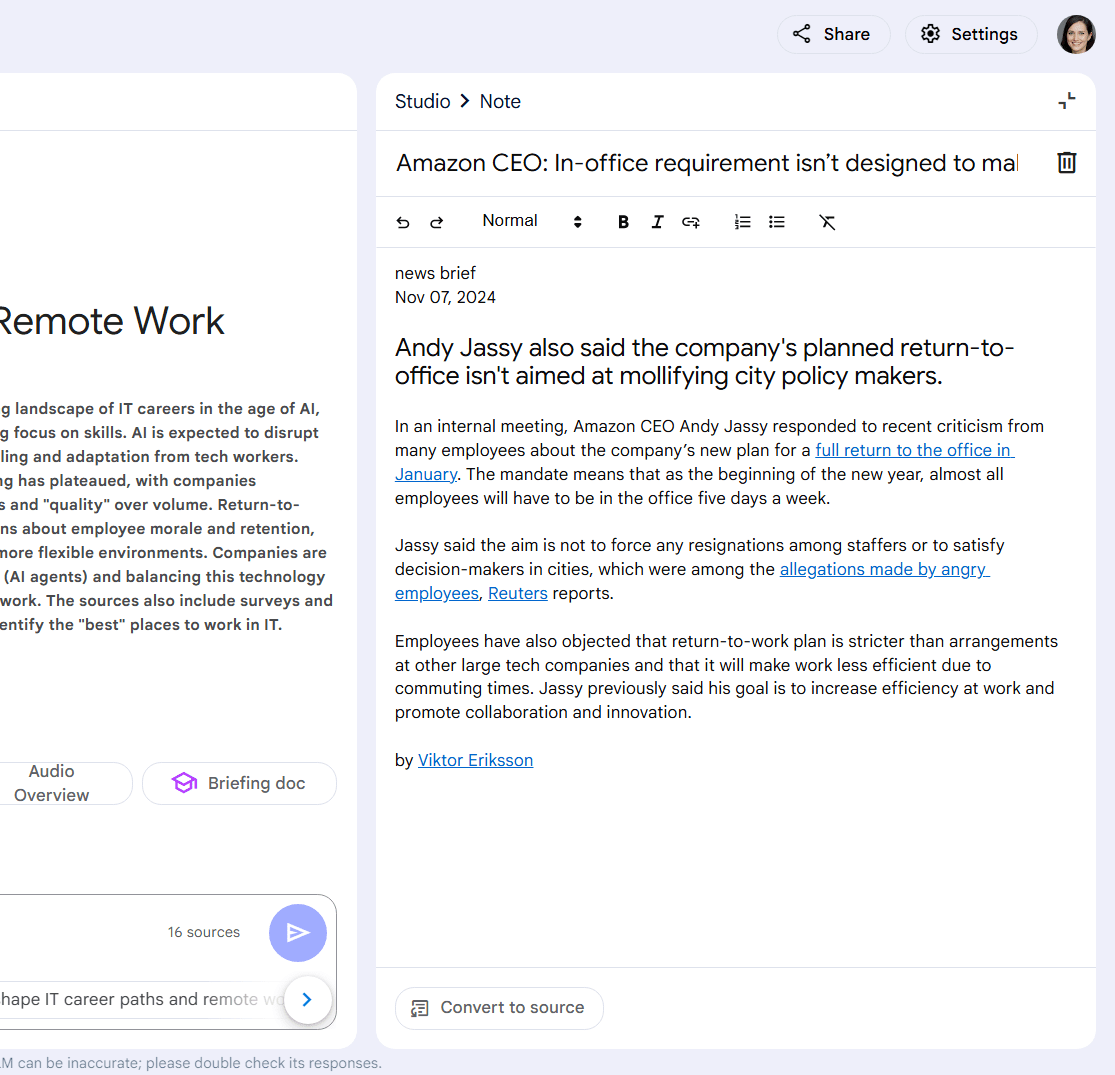The height and width of the screenshot is (1075, 1115).
Task: Open the Normal text style dropdown
Action: coord(531,221)
